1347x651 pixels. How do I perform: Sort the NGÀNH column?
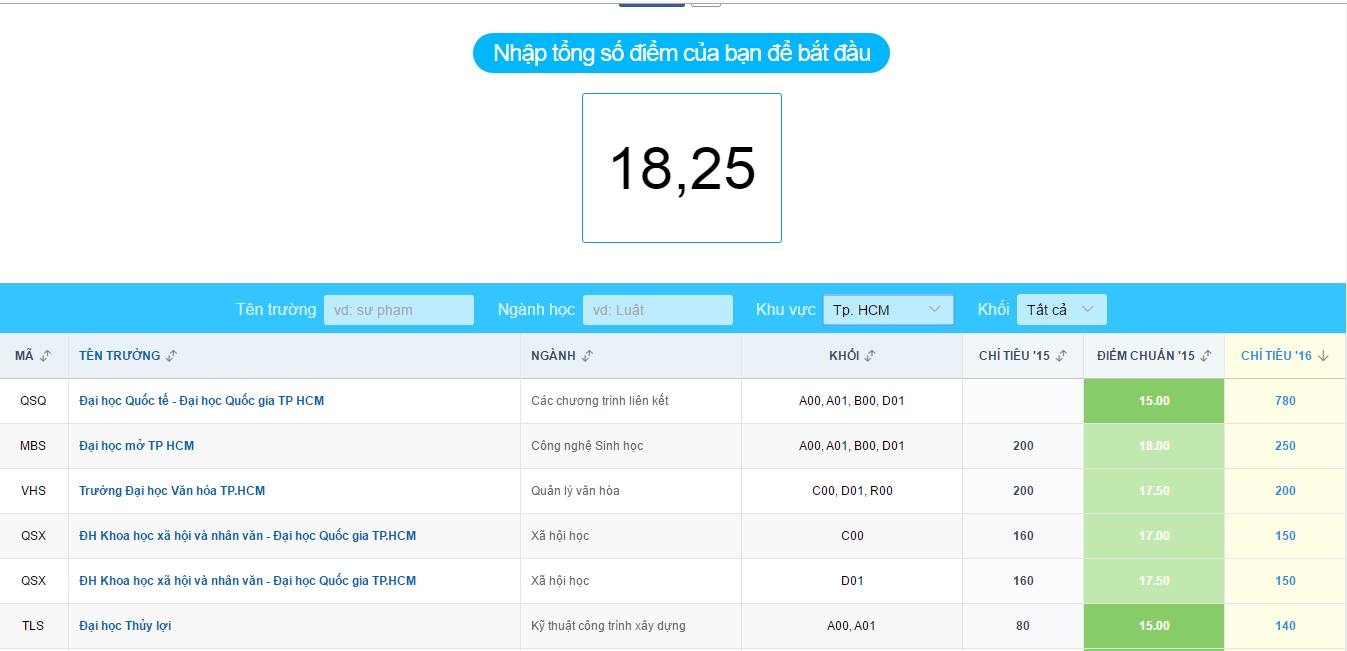pyautogui.click(x=587, y=355)
